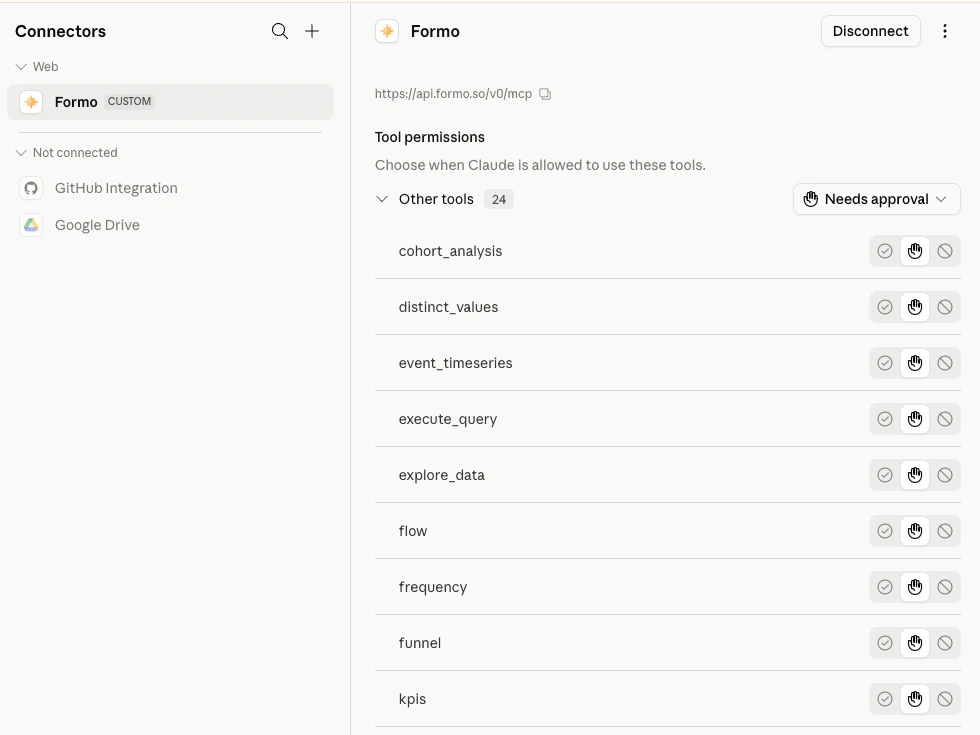Click the distinct_values tool name
Viewport: 980px width, 735px height.
[x=448, y=307]
